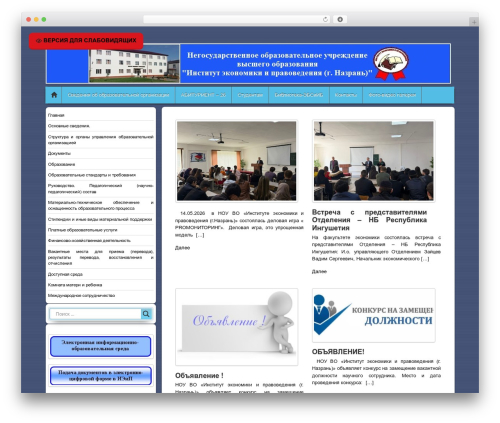Click 'Далее' under the business game post
Screen dimensions: 500x423
click(182, 248)
